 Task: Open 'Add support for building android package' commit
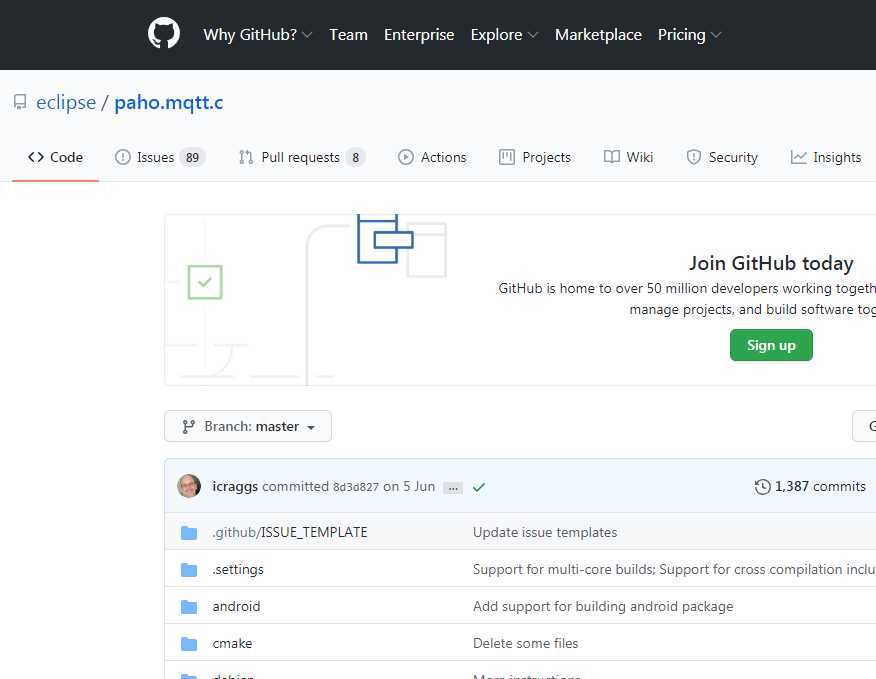pyautogui.click(x=603, y=606)
